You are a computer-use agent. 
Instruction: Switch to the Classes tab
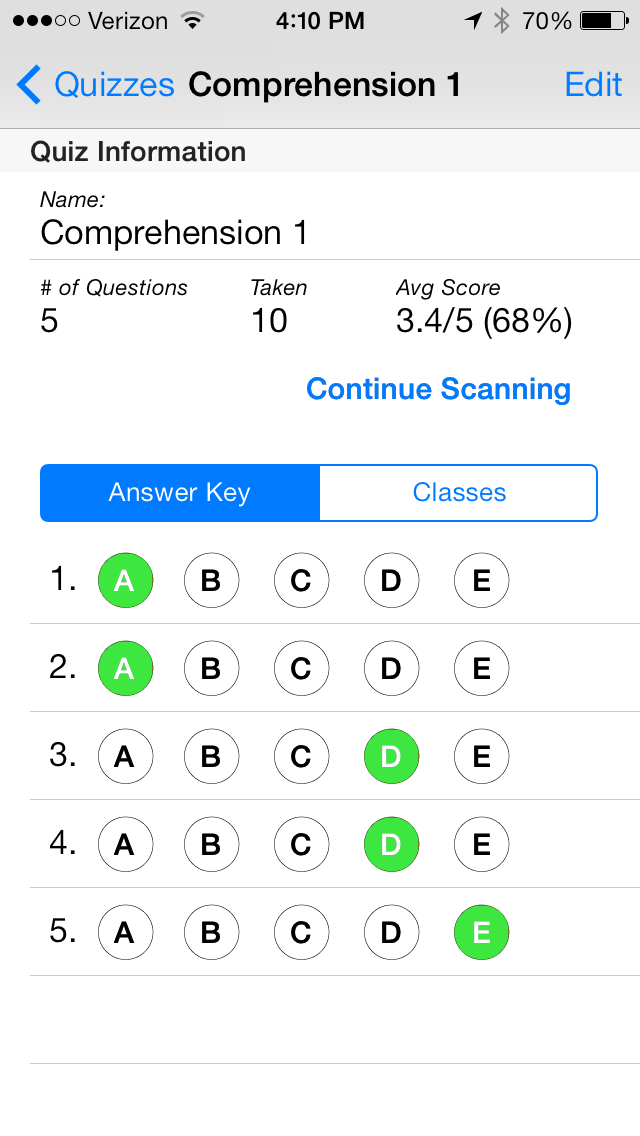point(459,493)
